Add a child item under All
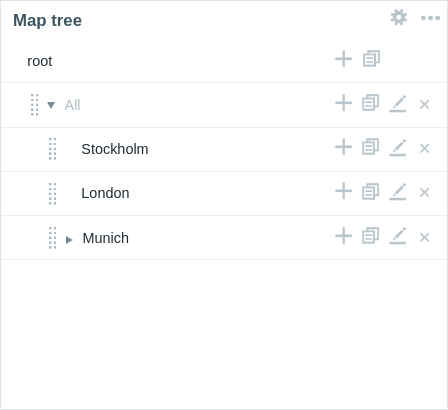The width and height of the screenshot is (448, 410). point(343,103)
